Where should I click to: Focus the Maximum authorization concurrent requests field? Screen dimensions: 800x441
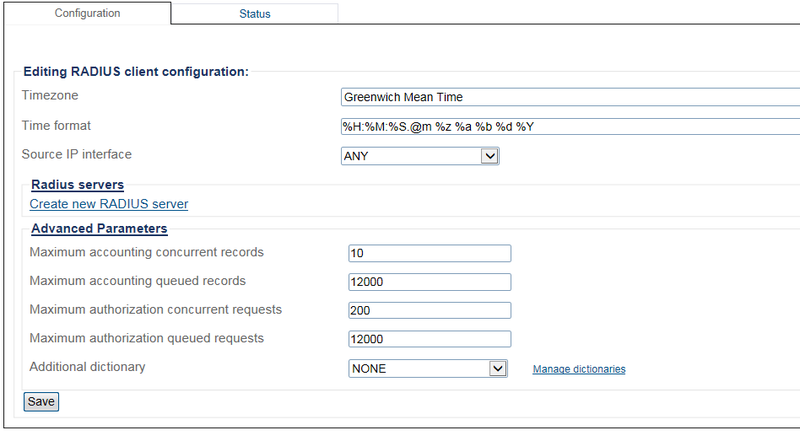[x=430, y=310]
